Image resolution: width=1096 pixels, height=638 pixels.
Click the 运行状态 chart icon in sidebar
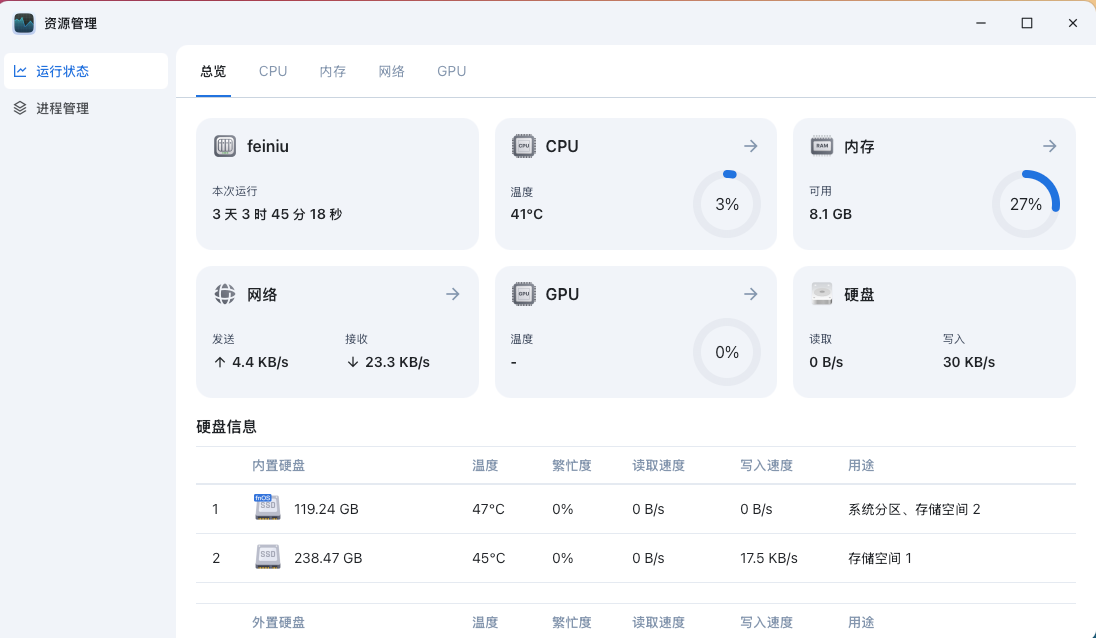pyautogui.click(x=20, y=71)
